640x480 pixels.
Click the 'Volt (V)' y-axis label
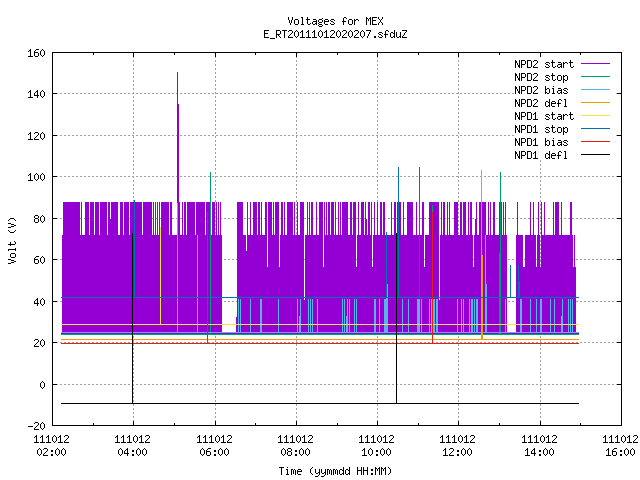[12, 240]
